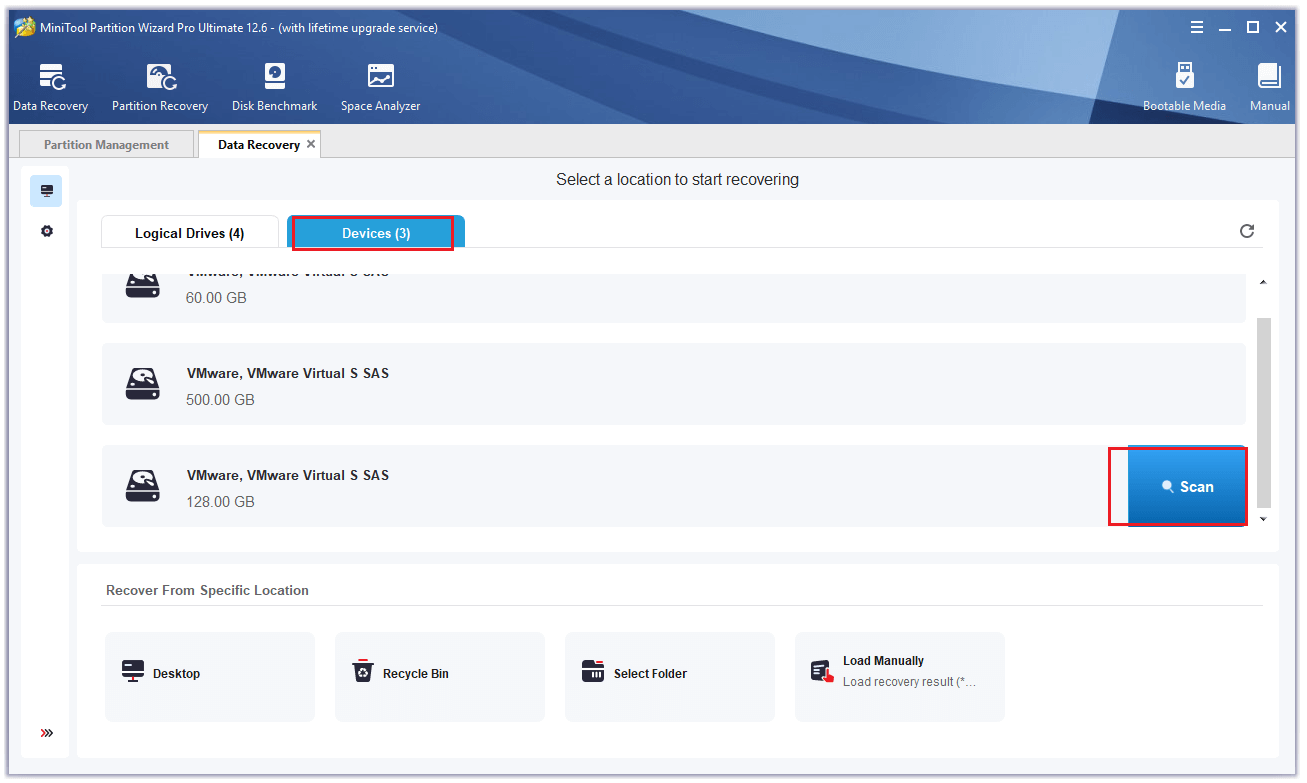Open scan settings gear in the sidebar
The image size is (1307, 783).
46,231
